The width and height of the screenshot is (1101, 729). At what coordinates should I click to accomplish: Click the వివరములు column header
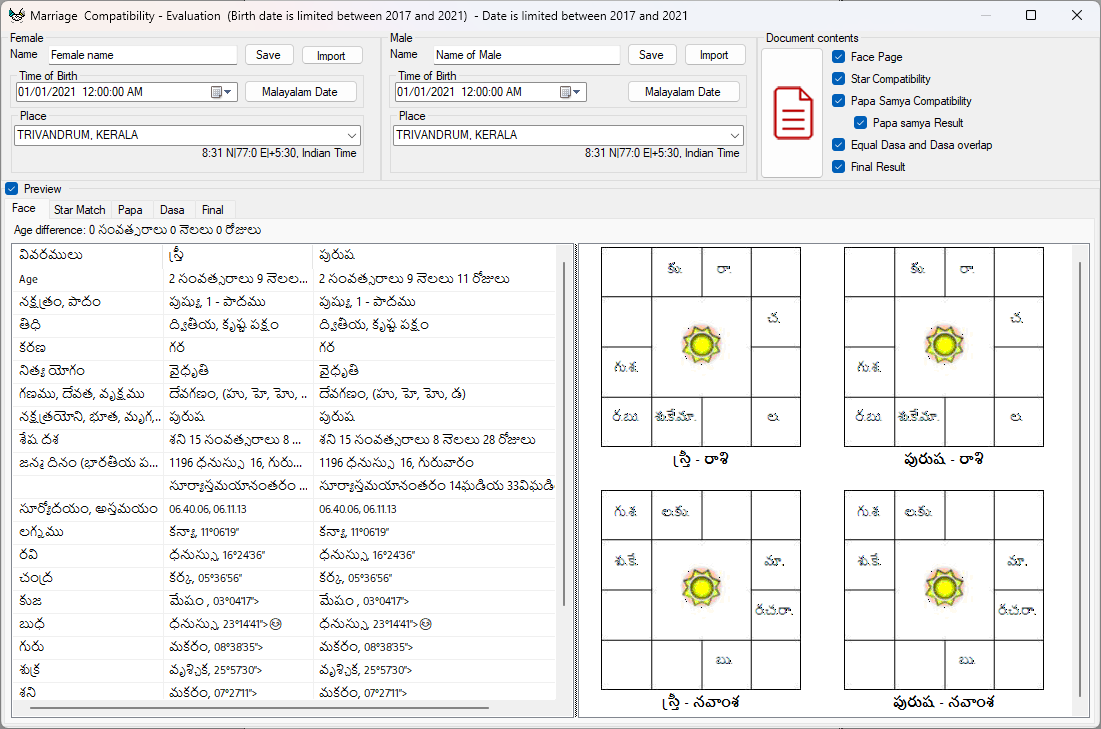point(51,255)
